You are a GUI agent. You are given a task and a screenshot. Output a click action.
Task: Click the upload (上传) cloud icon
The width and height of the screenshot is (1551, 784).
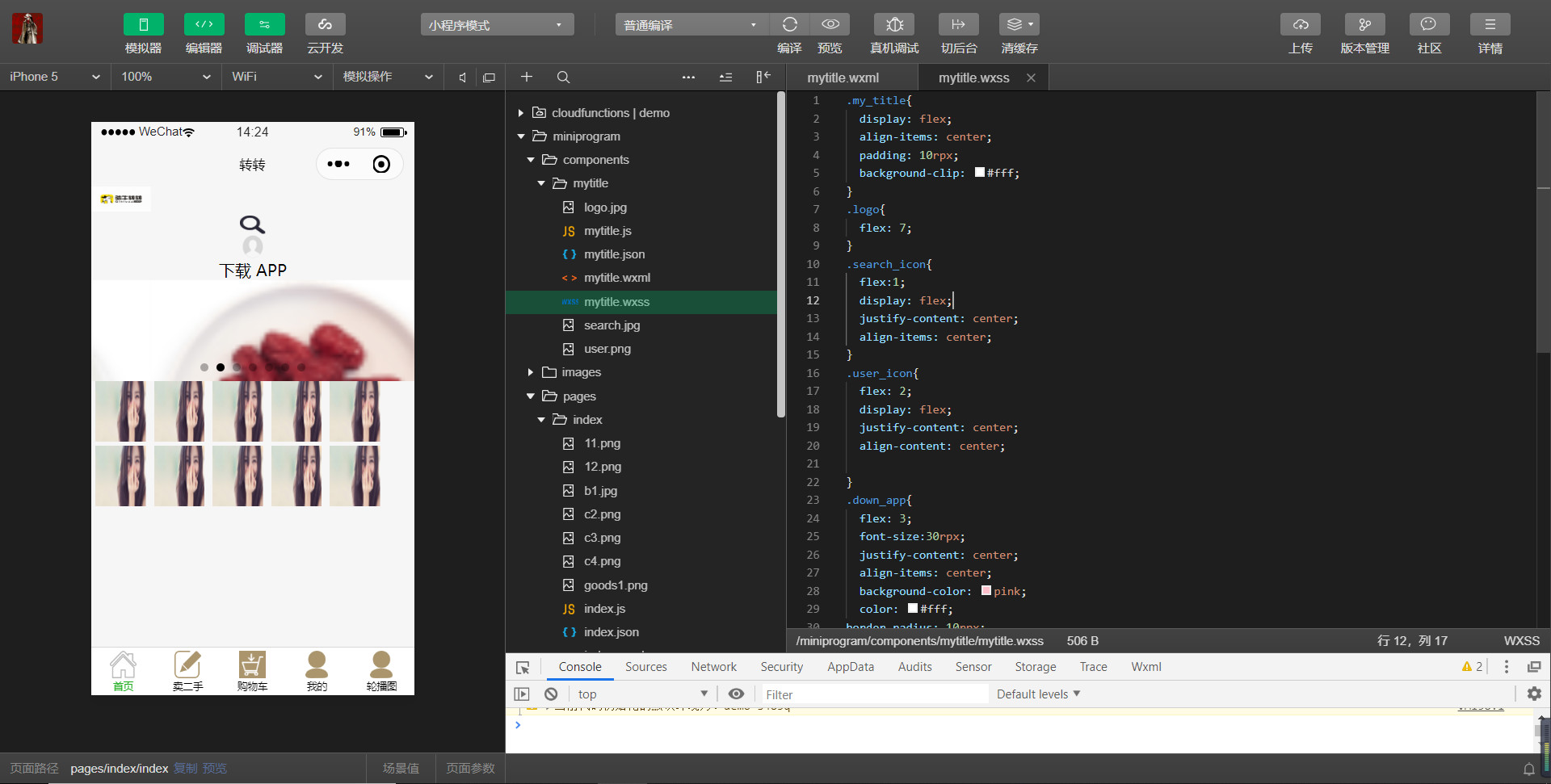click(1300, 24)
